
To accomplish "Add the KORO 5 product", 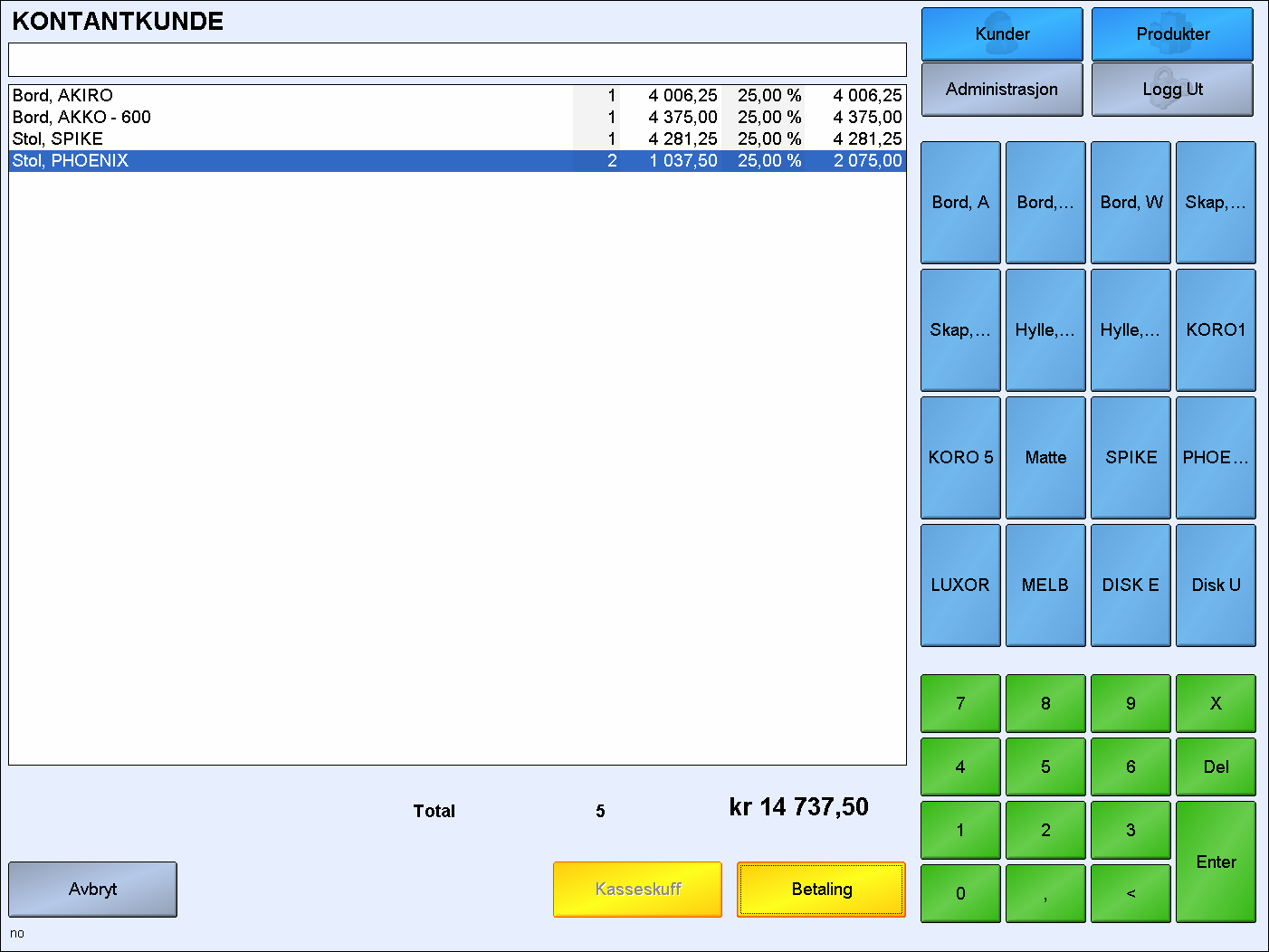I will (960, 458).
